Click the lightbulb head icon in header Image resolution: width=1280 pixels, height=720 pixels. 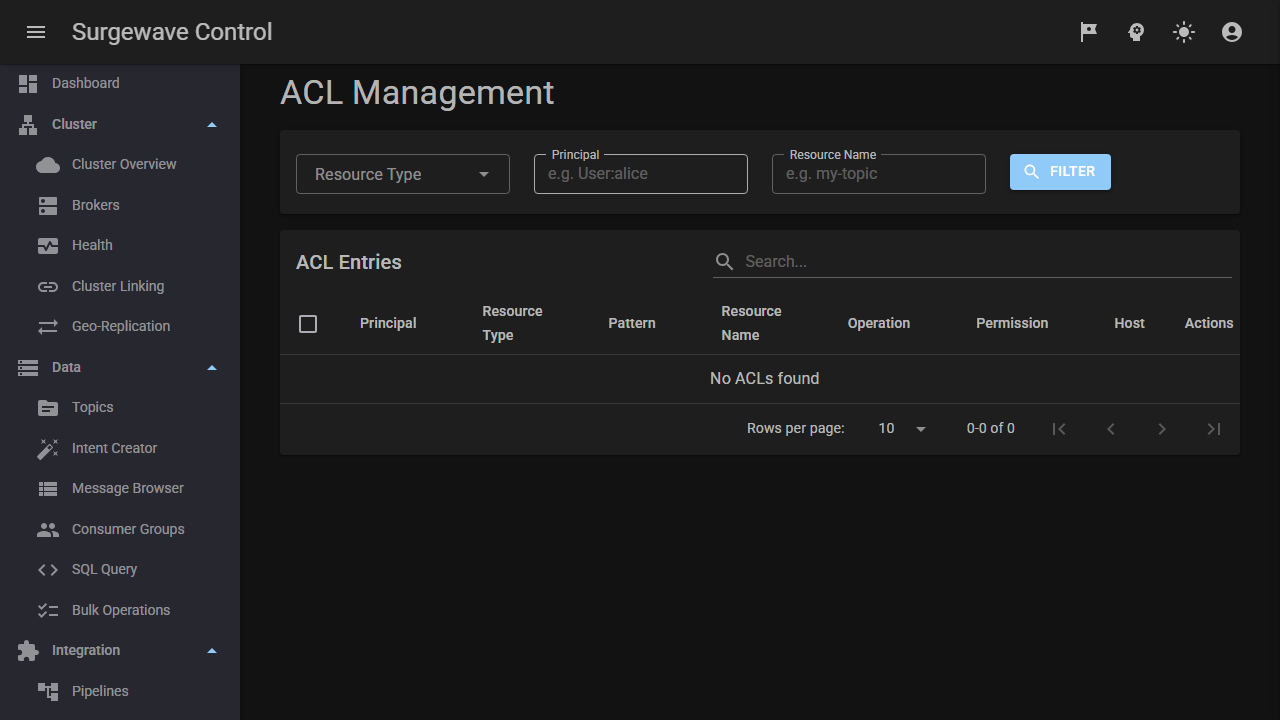(1136, 32)
